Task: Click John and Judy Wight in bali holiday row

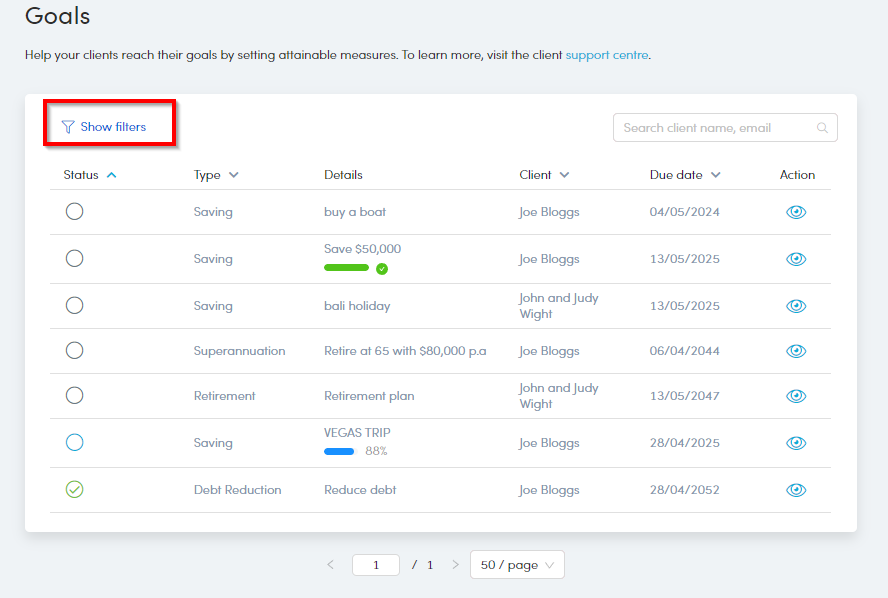Action: (558, 306)
